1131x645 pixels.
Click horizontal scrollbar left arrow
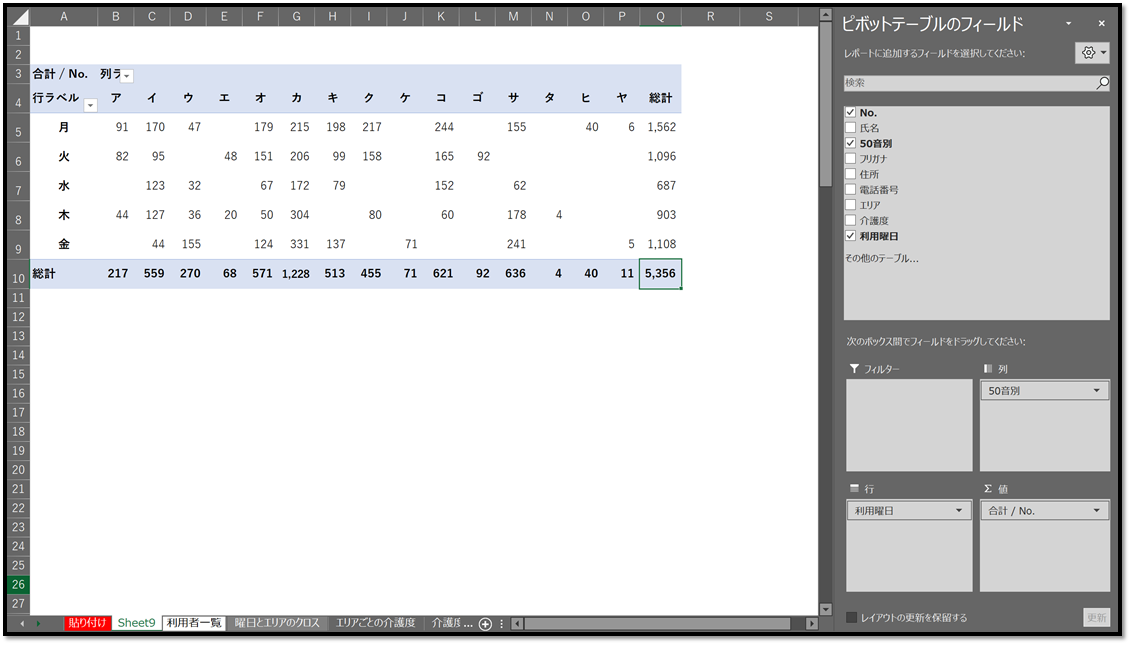[x=516, y=623]
